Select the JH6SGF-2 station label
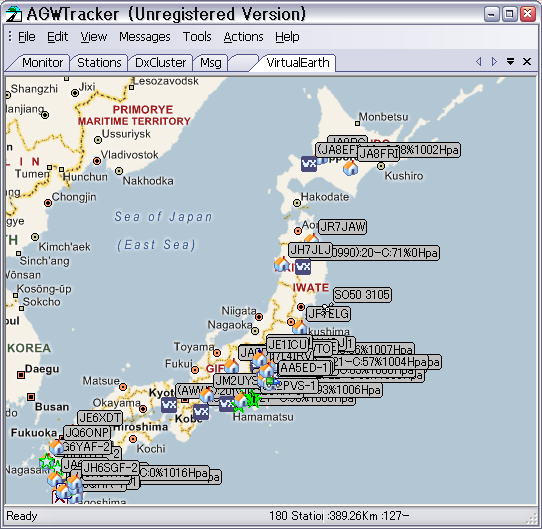Screen dimensions: 542x529 tap(110, 468)
